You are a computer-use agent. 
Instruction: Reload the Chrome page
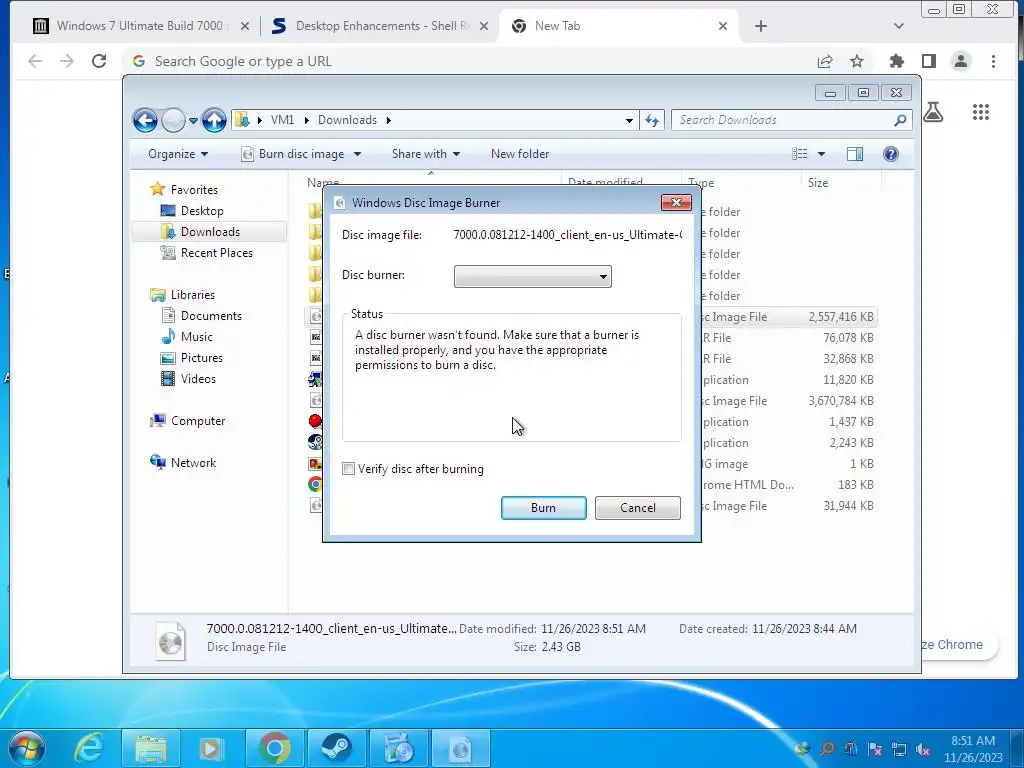pos(99,61)
